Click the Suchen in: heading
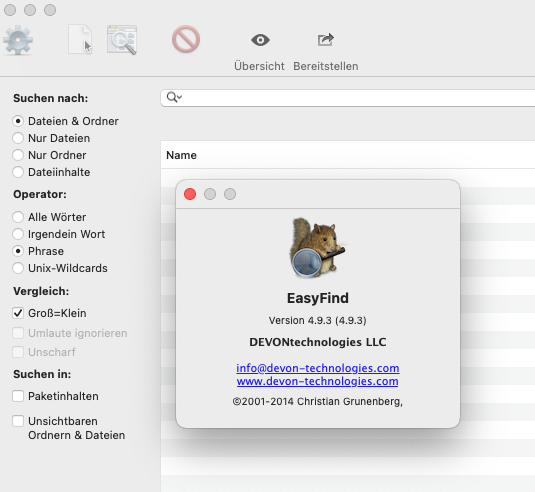Image resolution: width=535 pixels, height=492 pixels. coord(42,374)
